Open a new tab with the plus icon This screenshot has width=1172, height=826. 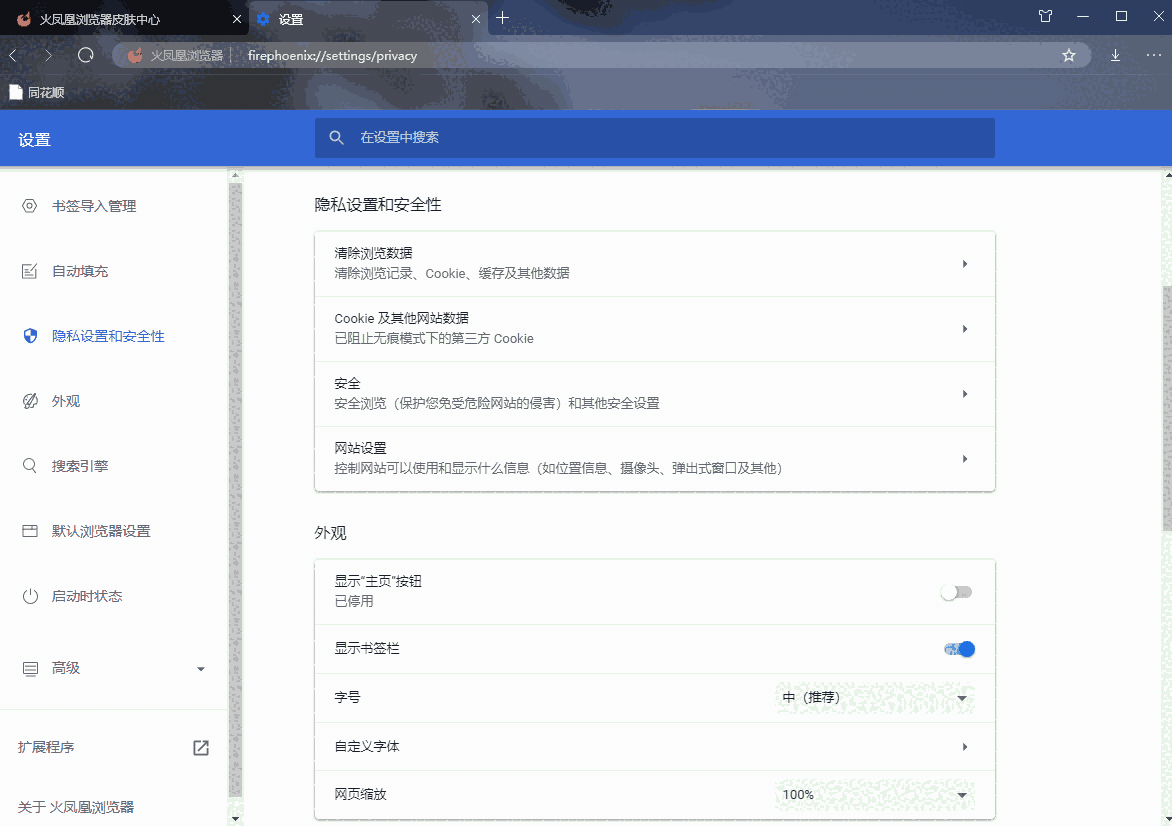(x=502, y=17)
